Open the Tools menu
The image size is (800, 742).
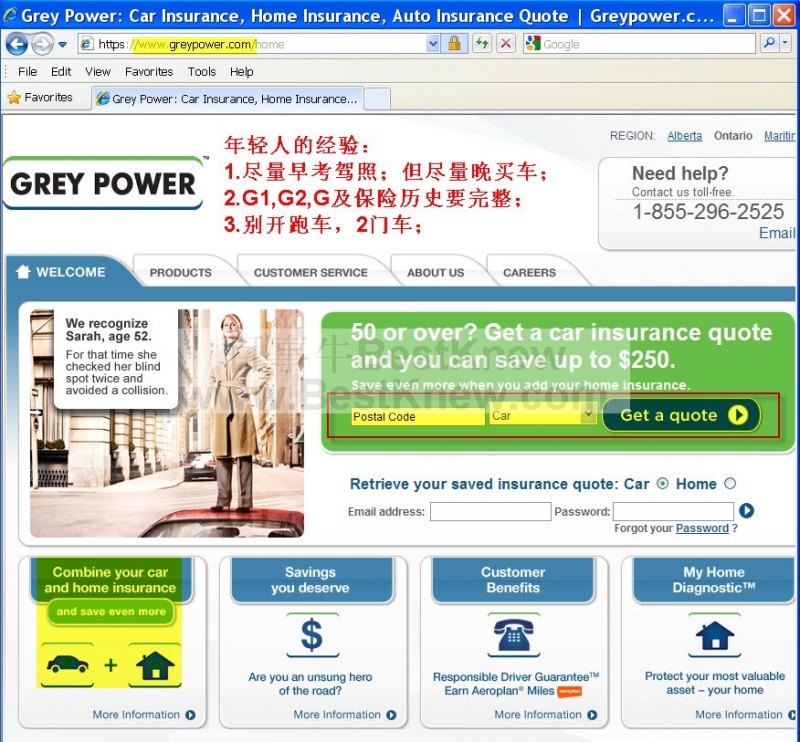[202, 72]
